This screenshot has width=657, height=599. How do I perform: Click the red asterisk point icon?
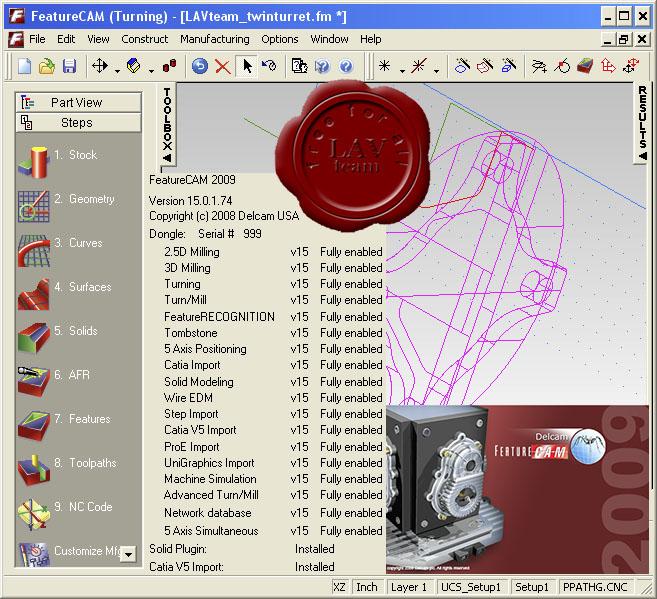pos(419,66)
